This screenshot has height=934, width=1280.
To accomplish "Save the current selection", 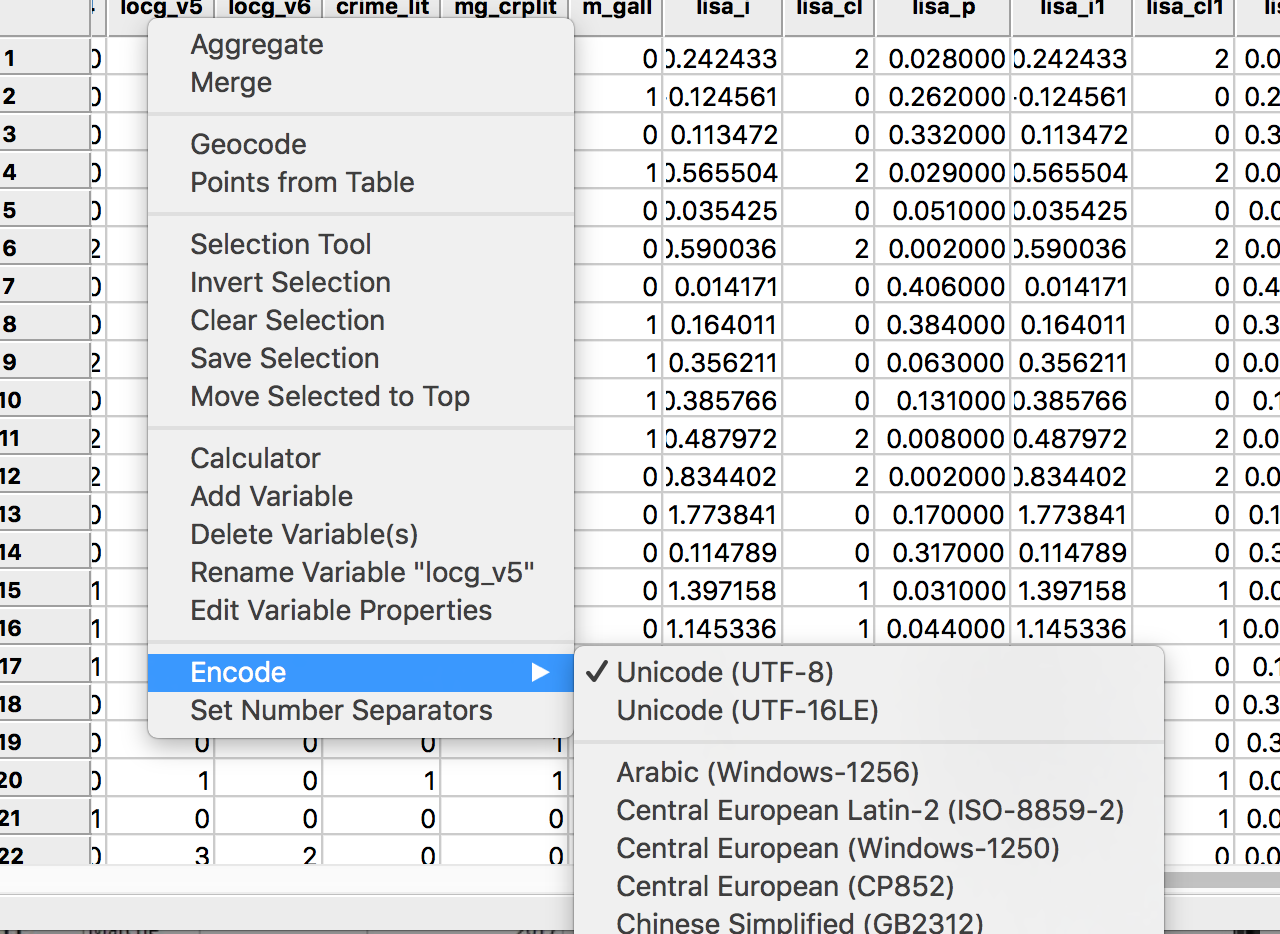I will tap(285, 358).
